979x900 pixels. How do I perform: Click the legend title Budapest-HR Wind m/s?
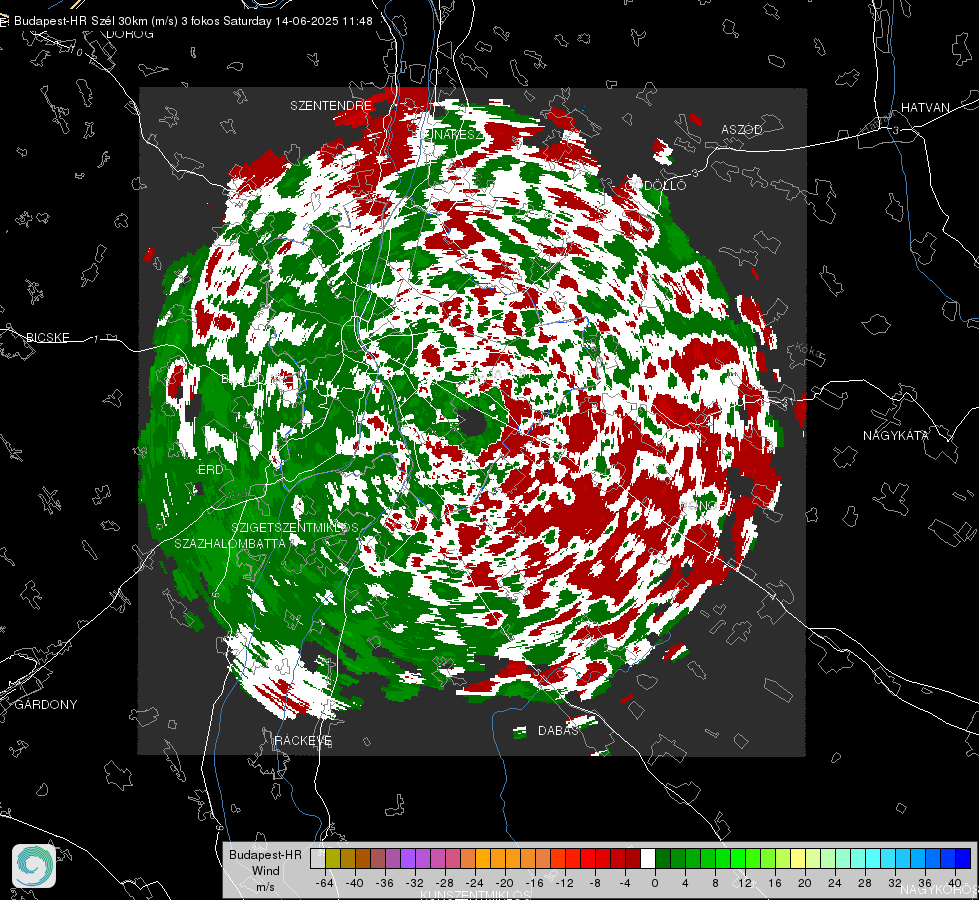265,870
